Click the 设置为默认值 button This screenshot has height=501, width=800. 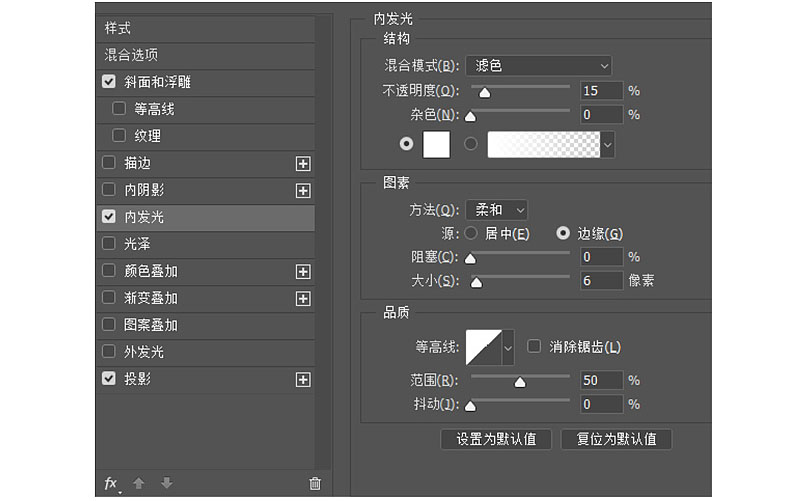[x=496, y=439]
